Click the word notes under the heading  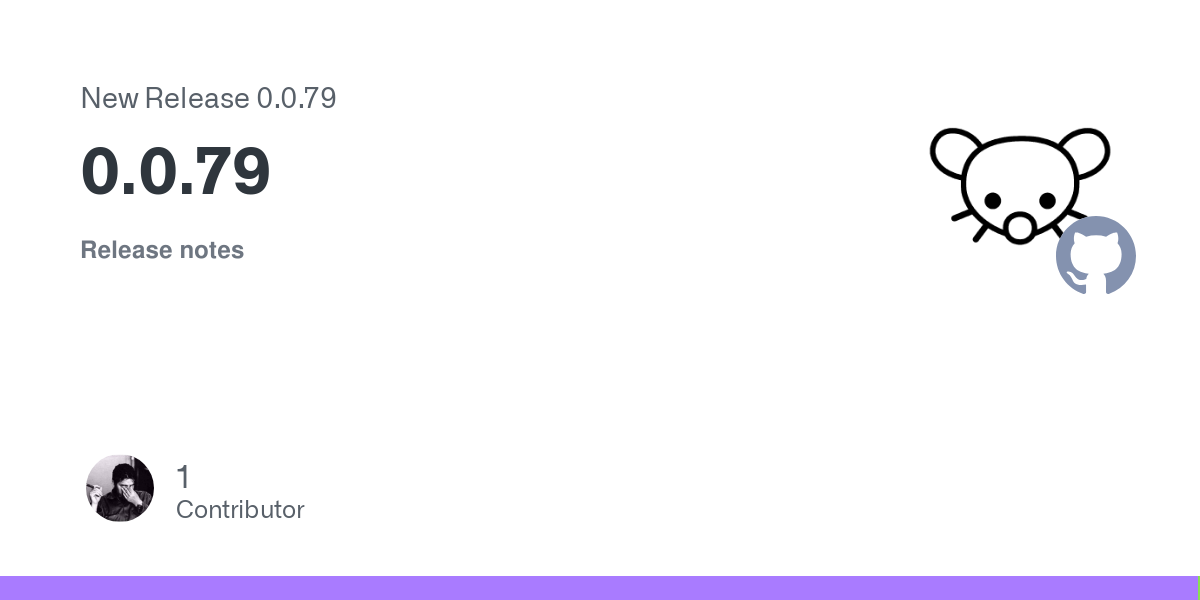[x=211, y=250]
